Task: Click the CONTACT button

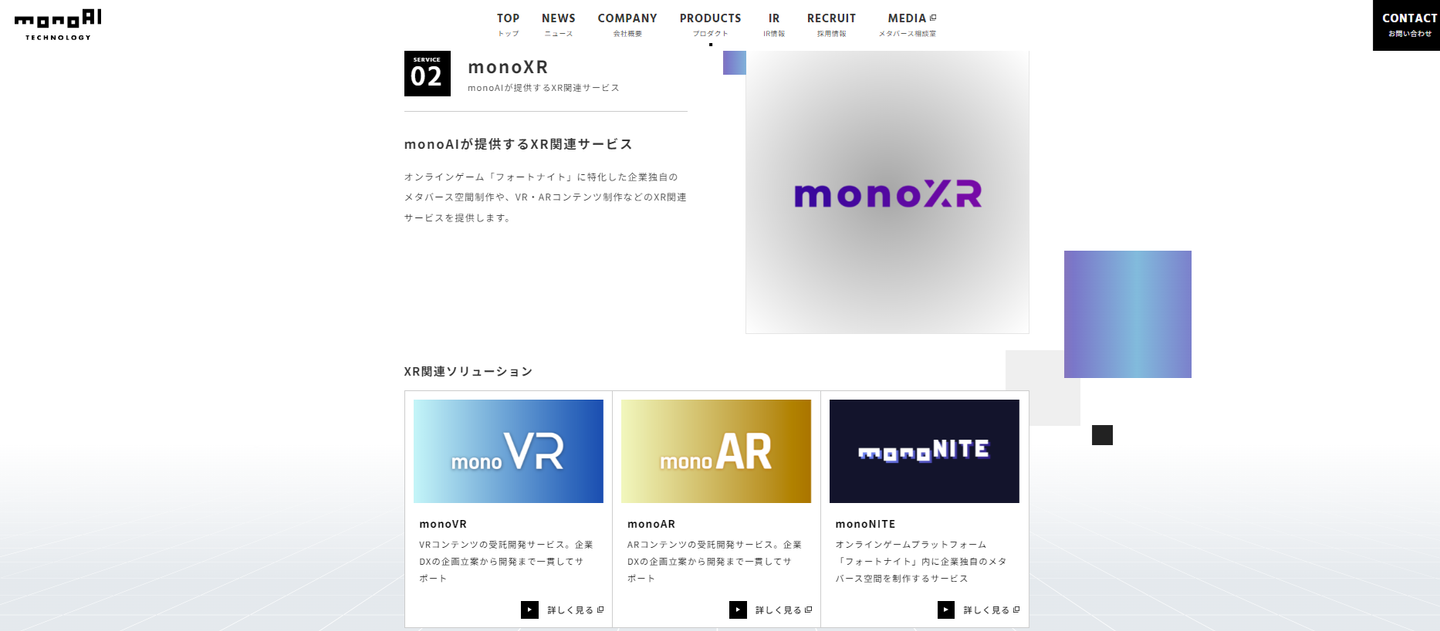Action: click(1406, 25)
